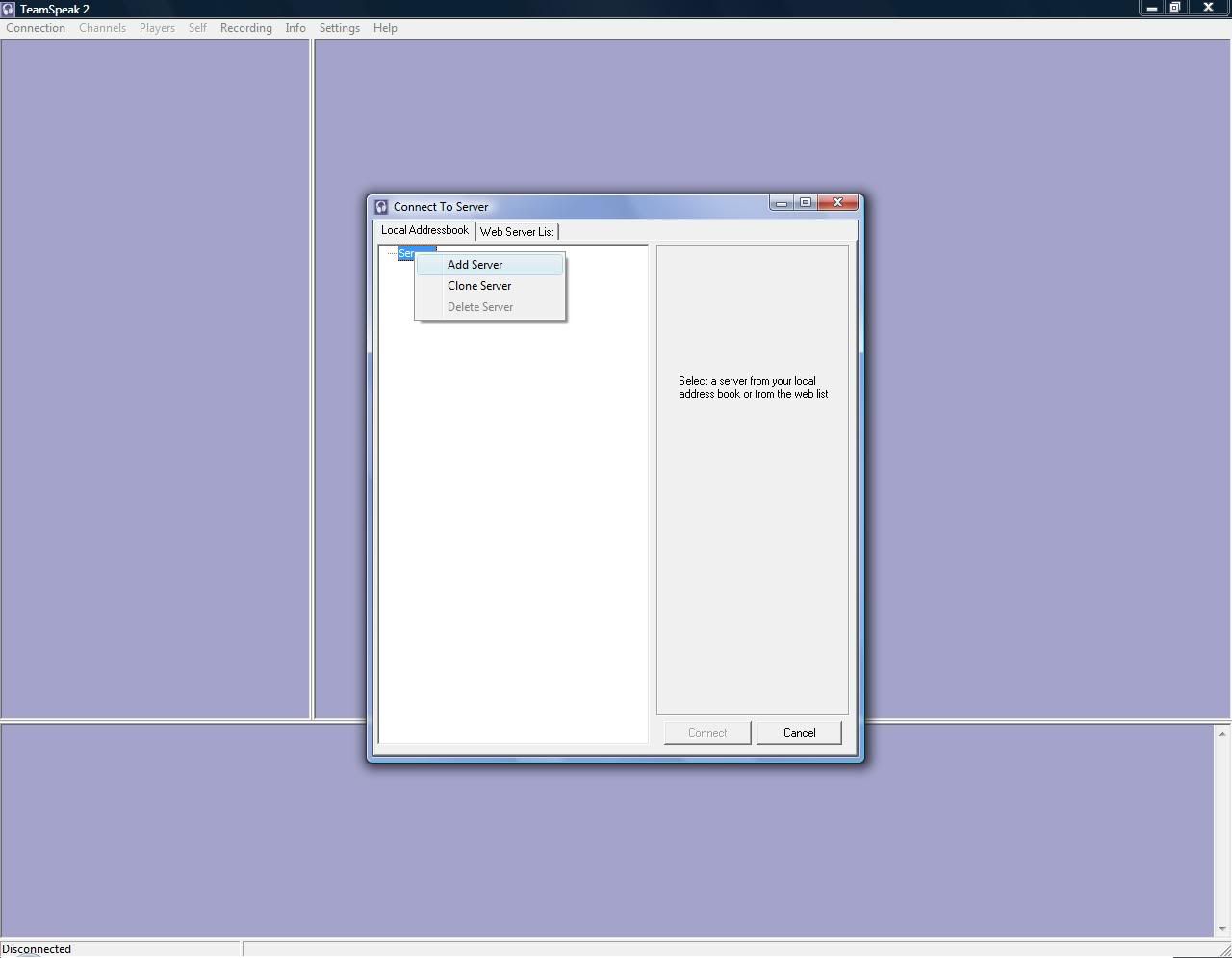Close the TeamSpeak 2 main window

pyautogui.click(x=1209, y=8)
